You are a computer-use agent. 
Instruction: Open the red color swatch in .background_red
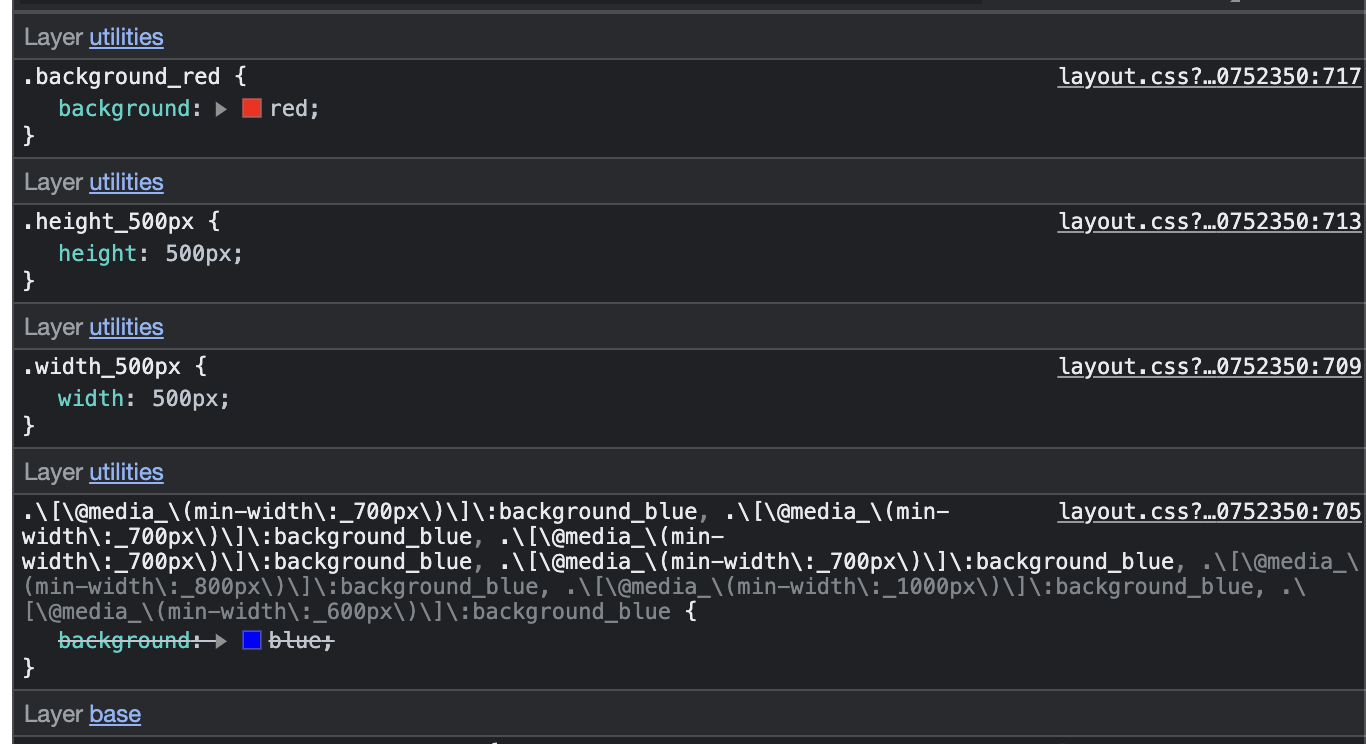point(250,108)
